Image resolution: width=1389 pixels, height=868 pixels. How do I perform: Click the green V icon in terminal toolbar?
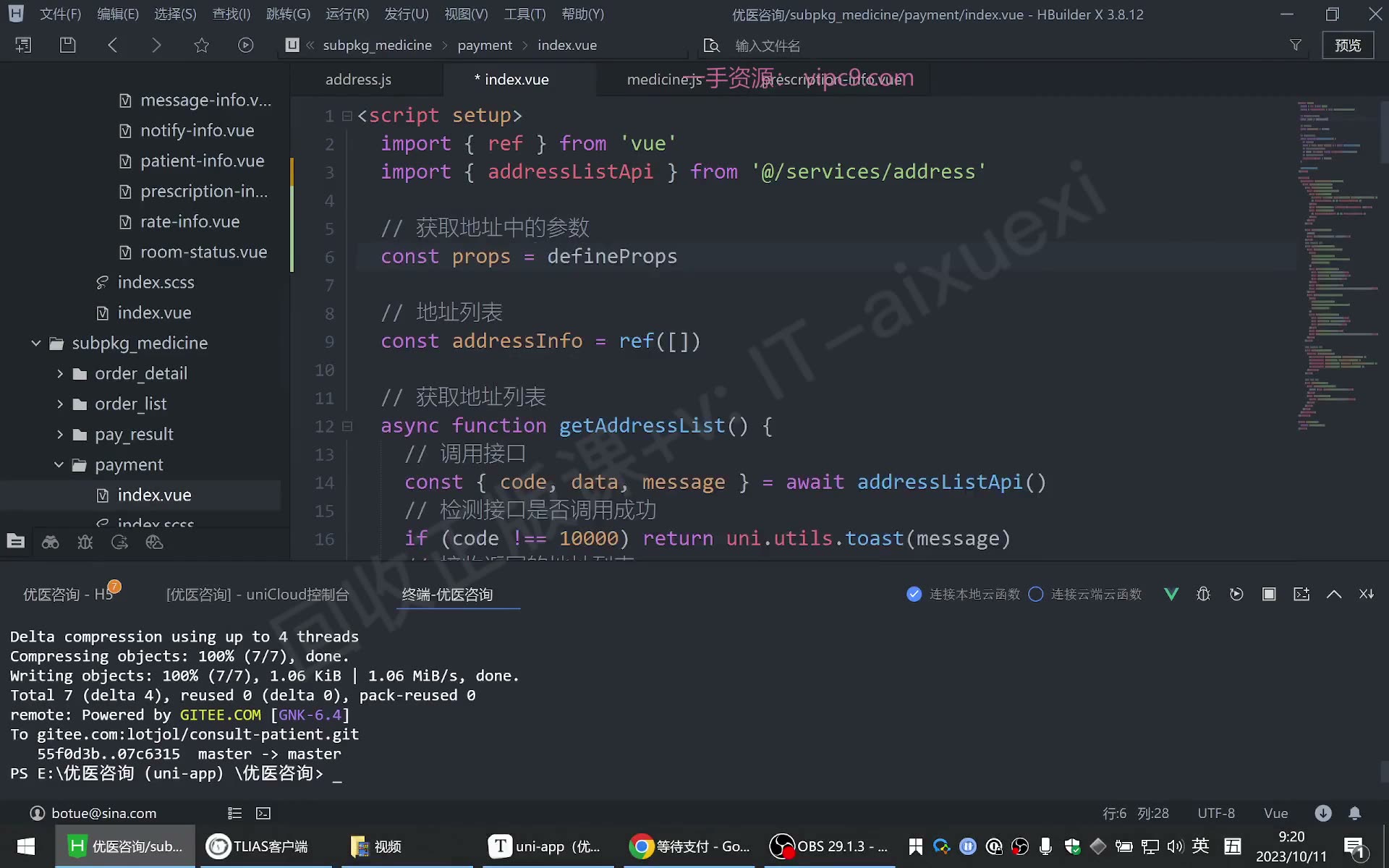(x=1171, y=594)
